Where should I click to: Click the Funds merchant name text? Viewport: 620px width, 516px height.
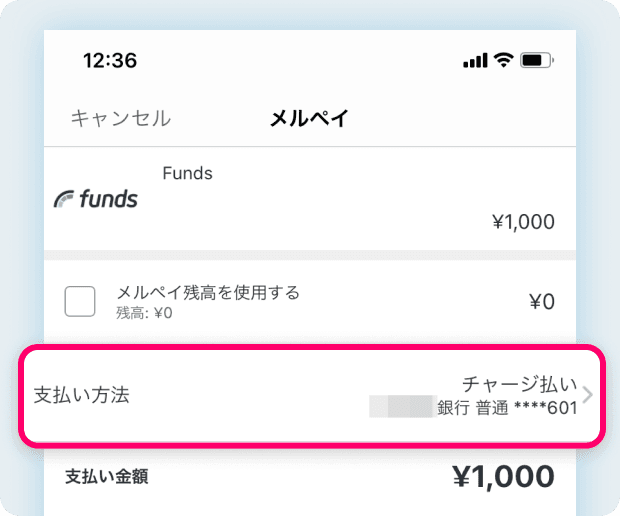(x=187, y=173)
